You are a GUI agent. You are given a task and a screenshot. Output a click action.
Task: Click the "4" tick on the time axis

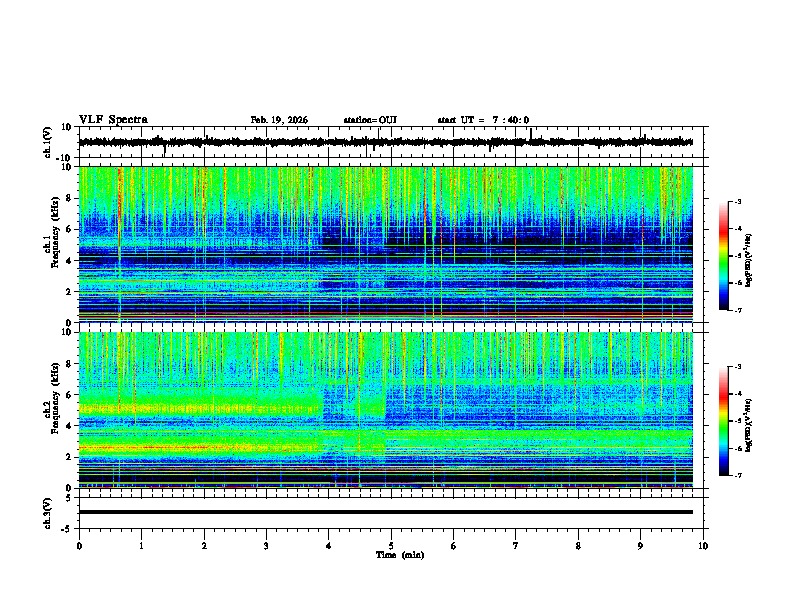(329, 546)
